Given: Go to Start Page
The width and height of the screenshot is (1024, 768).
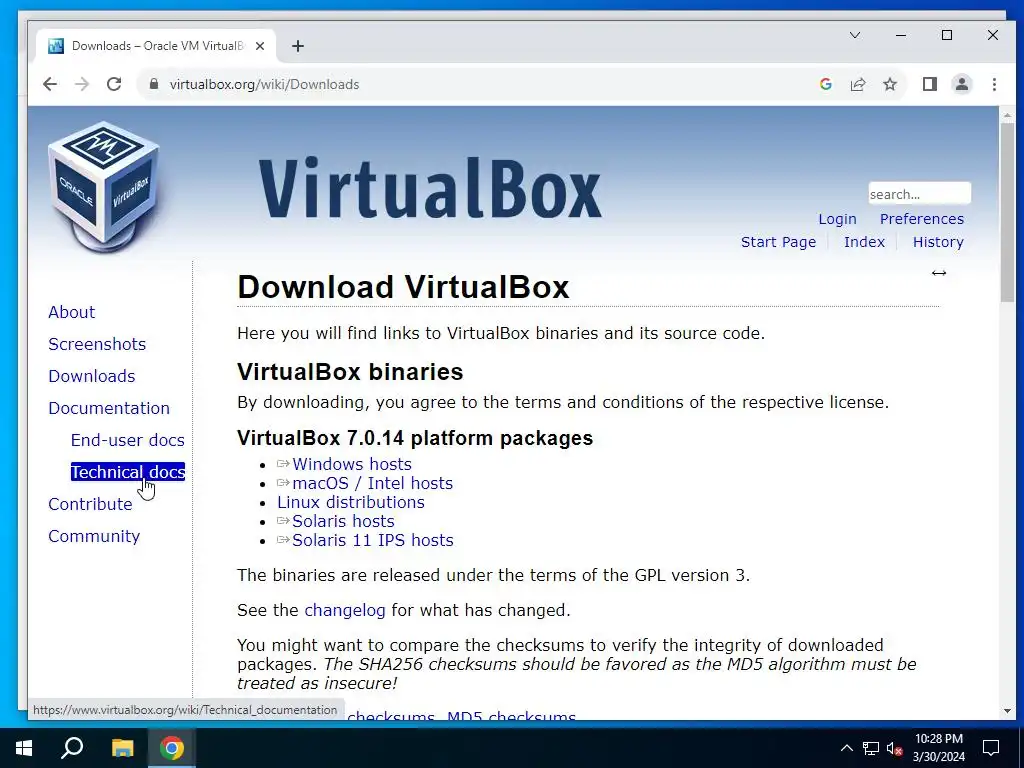Looking at the screenshot, I should pos(778,242).
